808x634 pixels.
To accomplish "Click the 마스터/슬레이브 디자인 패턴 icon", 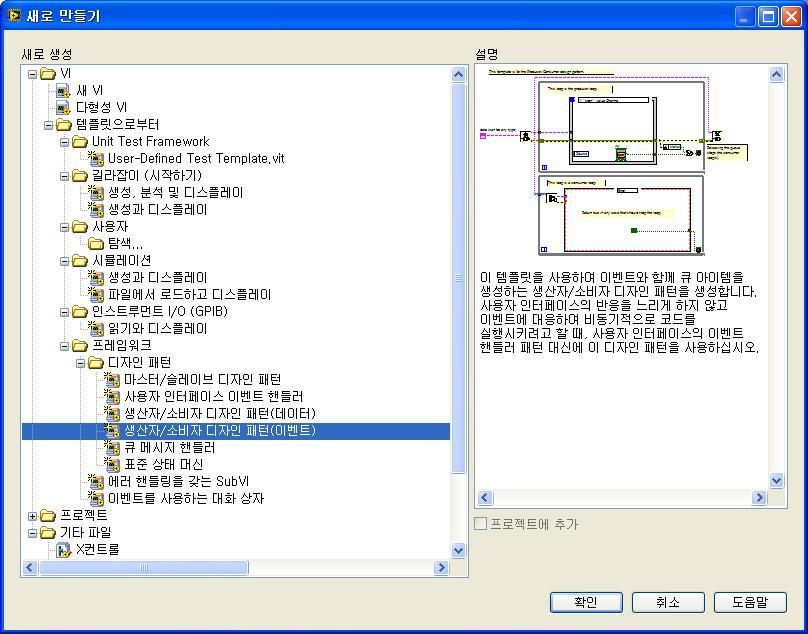I will (x=112, y=380).
